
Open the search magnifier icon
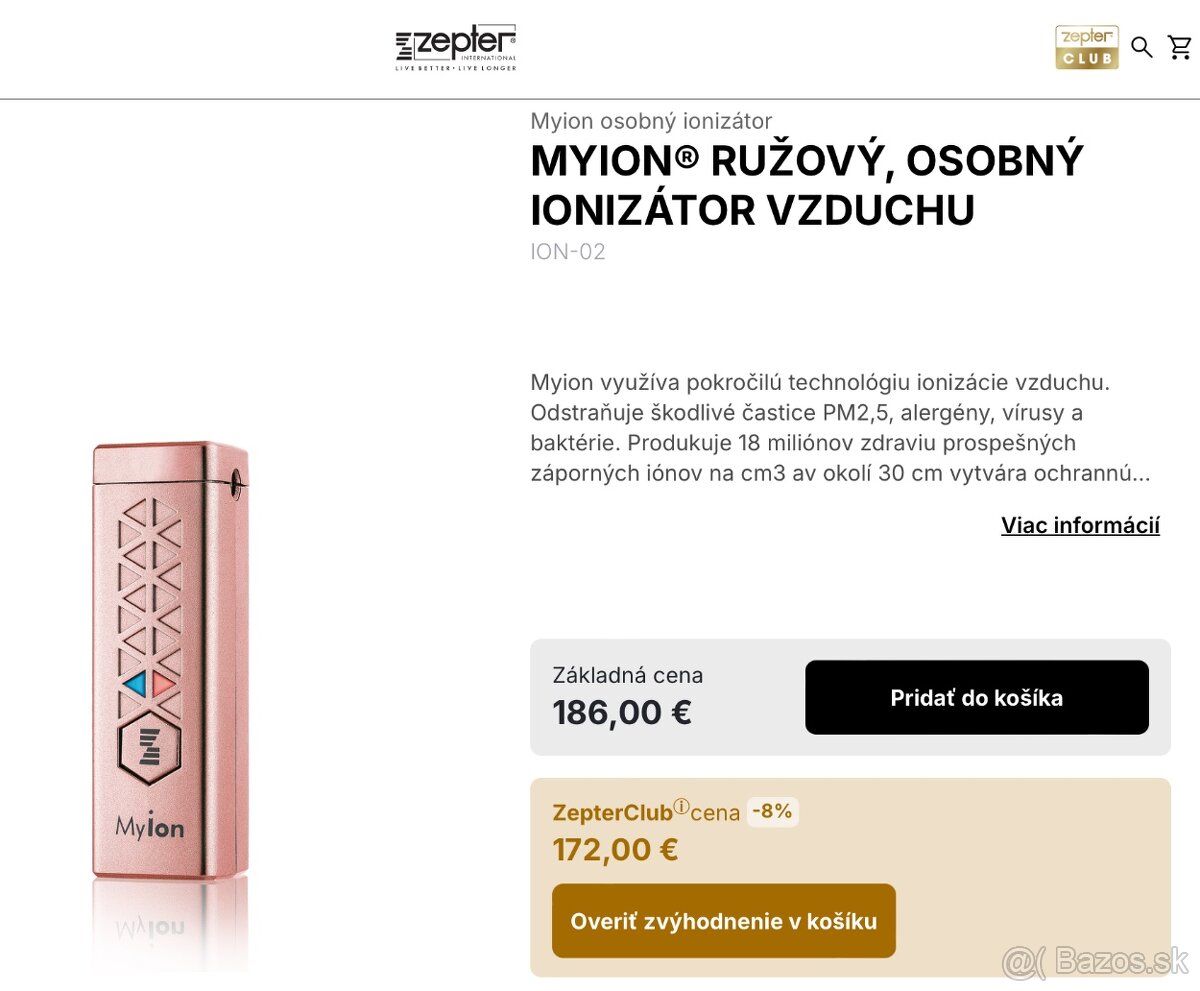click(x=1142, y=47)
